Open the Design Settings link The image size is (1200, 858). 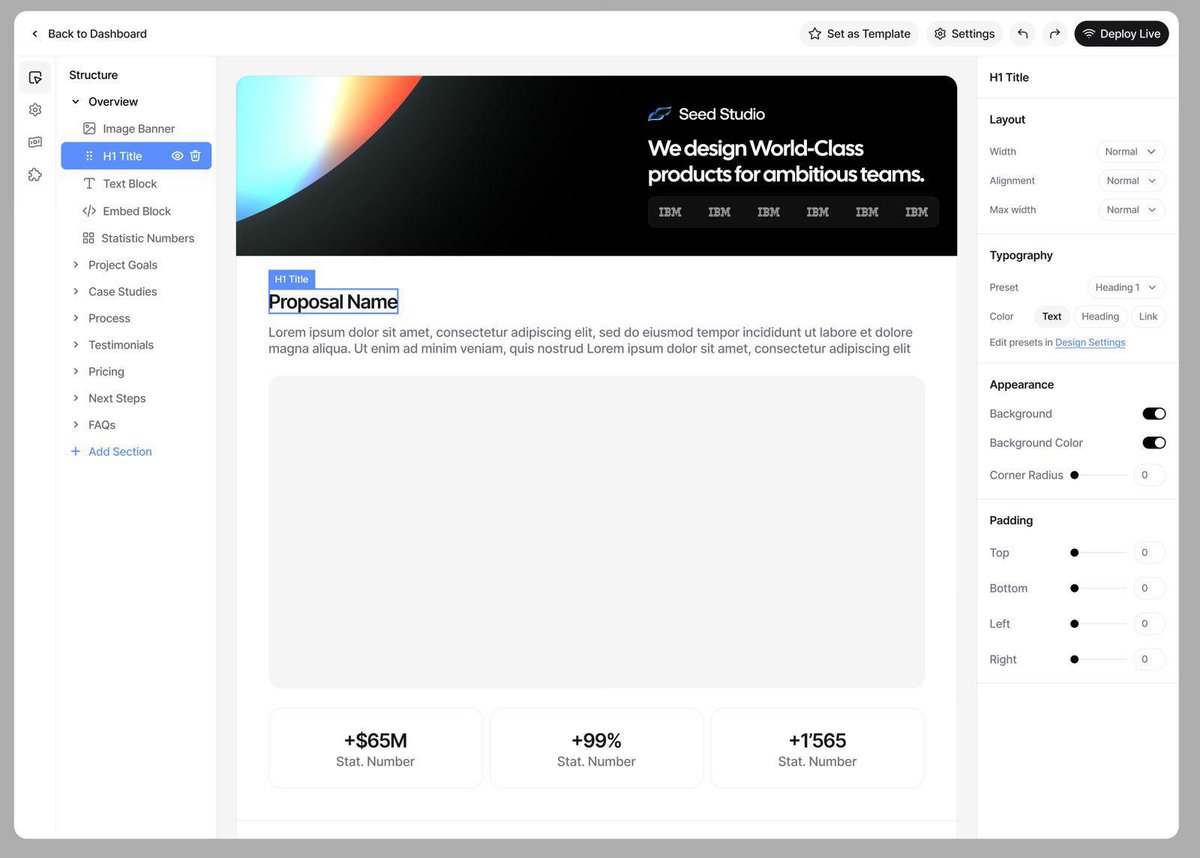pos(1090,343)
